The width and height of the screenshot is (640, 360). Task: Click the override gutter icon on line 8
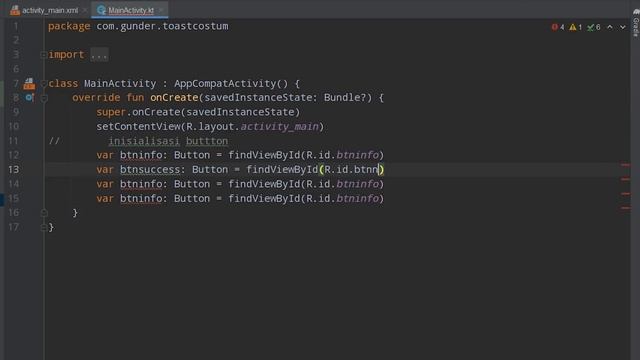pyautogui.click(x=29, y=98)
